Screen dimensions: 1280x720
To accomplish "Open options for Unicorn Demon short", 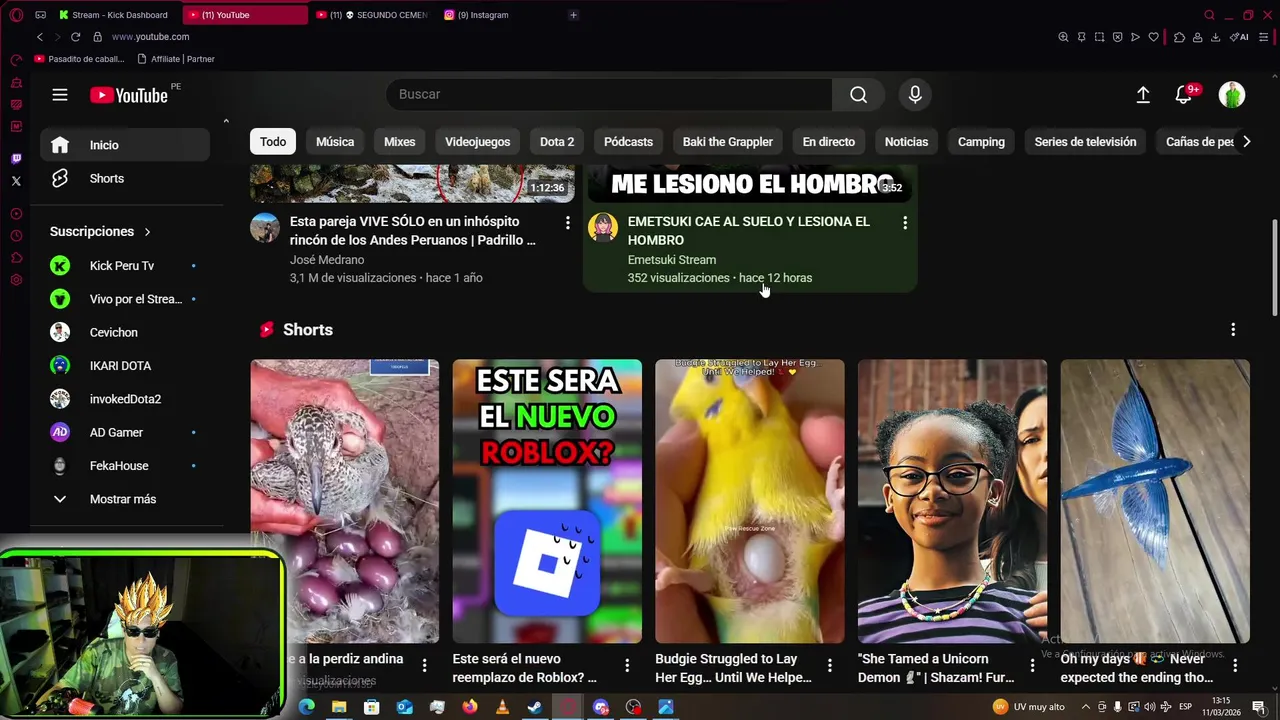I will (x=1032, y=665).
